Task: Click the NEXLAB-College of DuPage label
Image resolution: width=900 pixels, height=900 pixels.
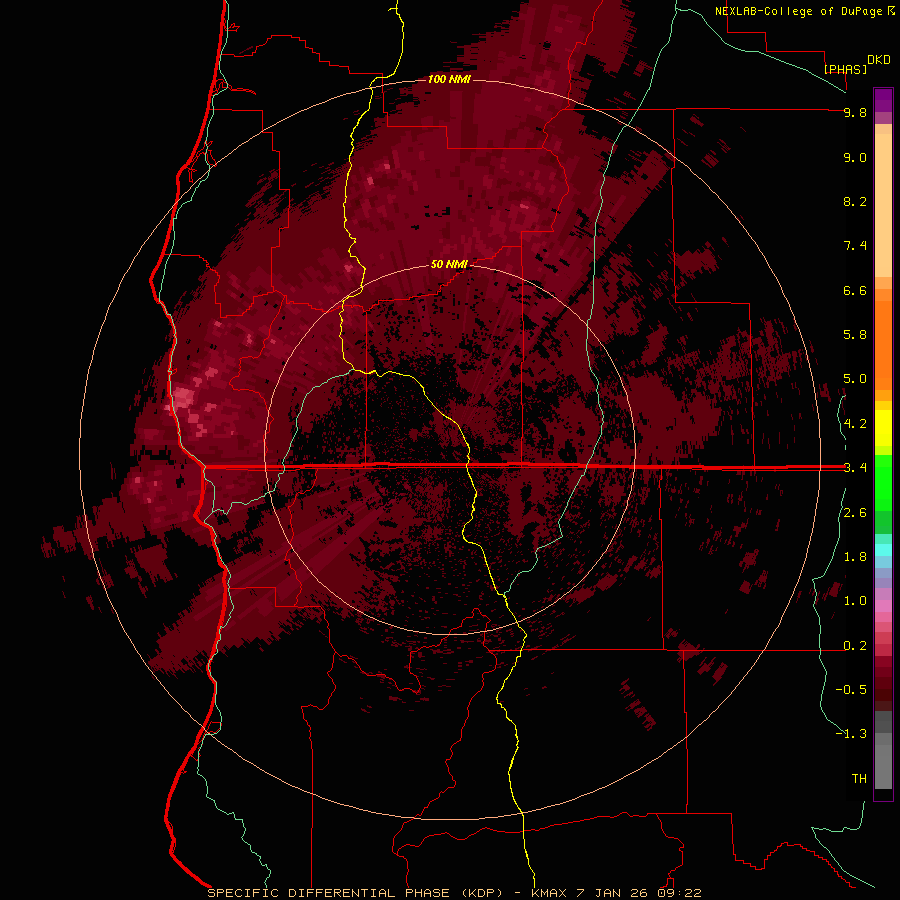Action: pos(798,11)
